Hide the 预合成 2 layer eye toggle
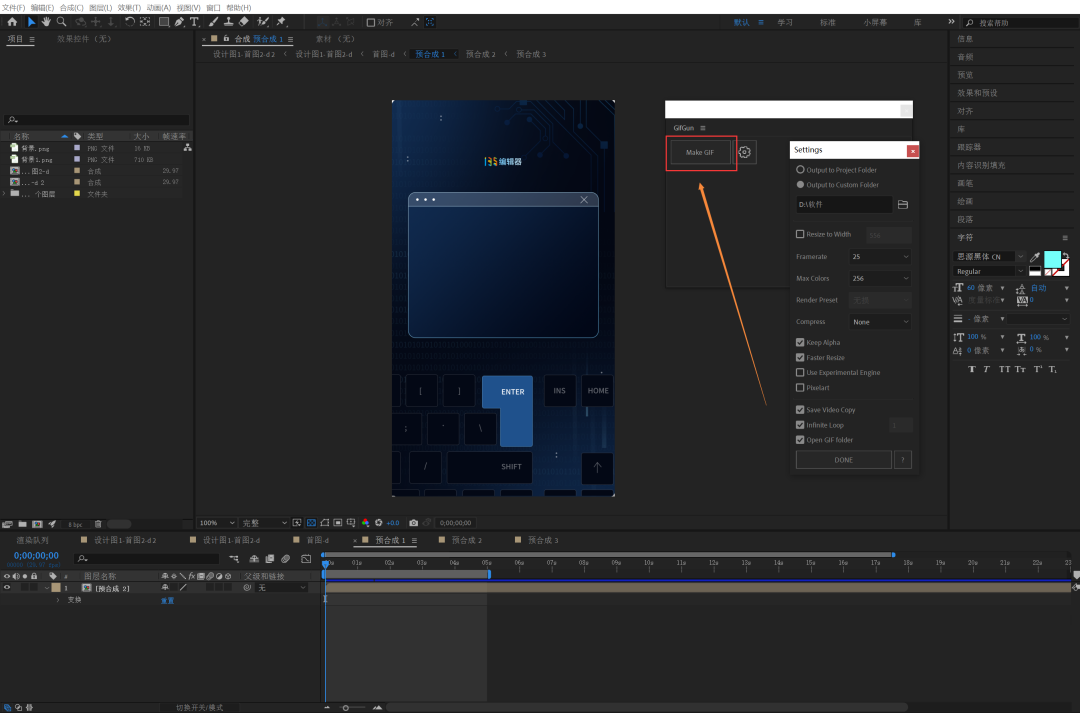Screen dimensions: 1080x713 coord(7,588)
